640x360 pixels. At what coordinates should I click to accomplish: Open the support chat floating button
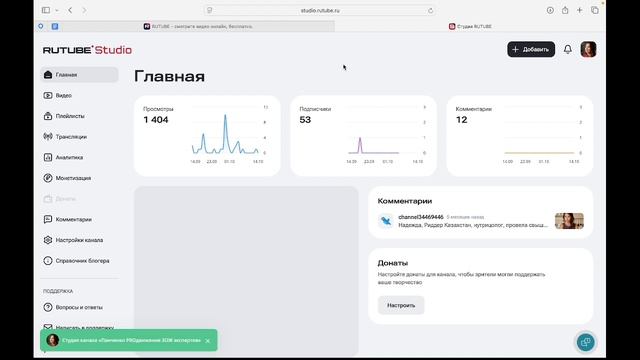[586, 342]
